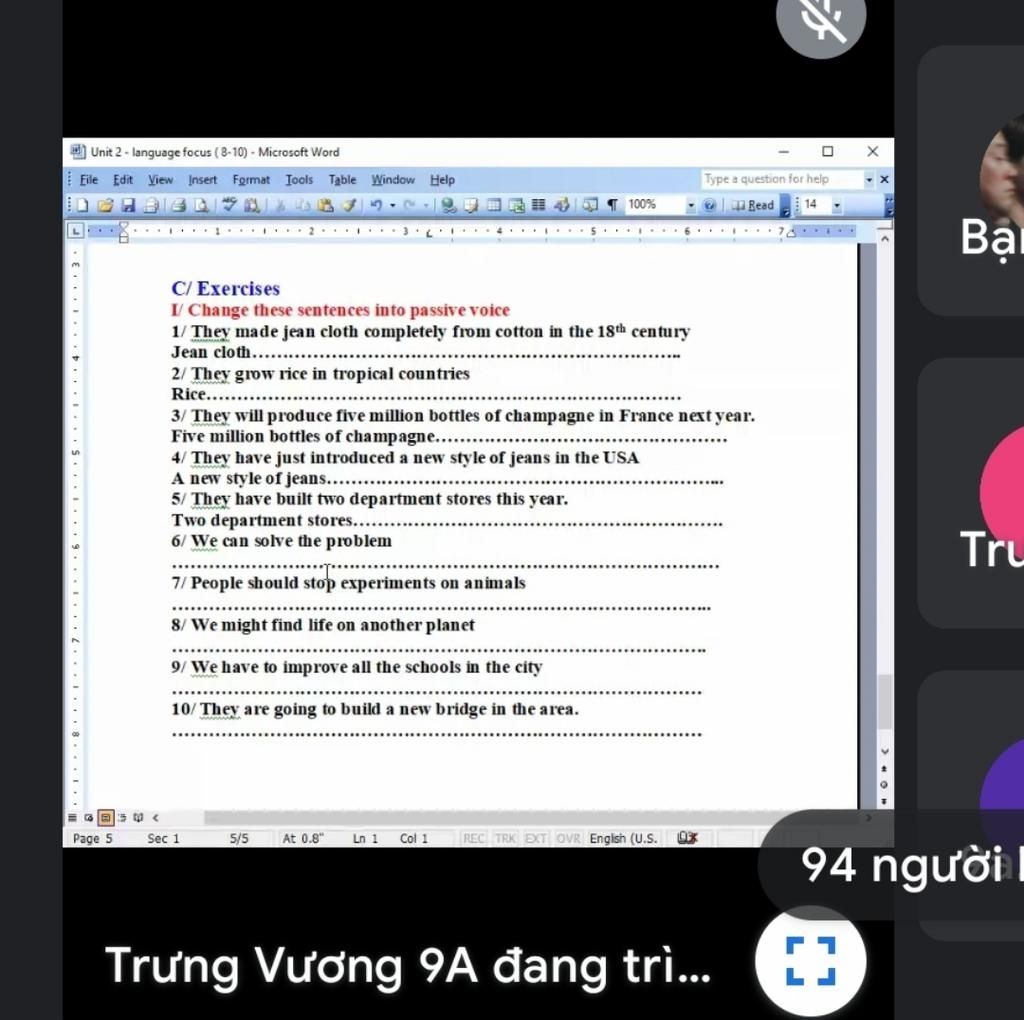
Task: Print the document using printer icon
Action: click(178, 205)
